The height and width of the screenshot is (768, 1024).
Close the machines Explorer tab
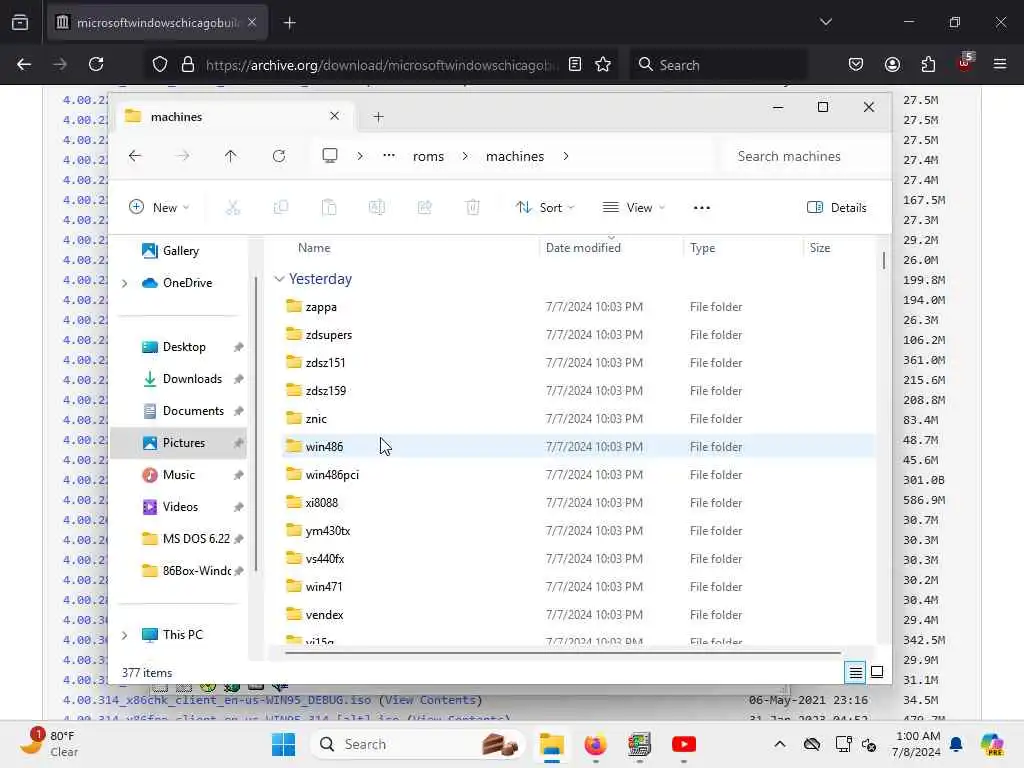tap(334, 116)
